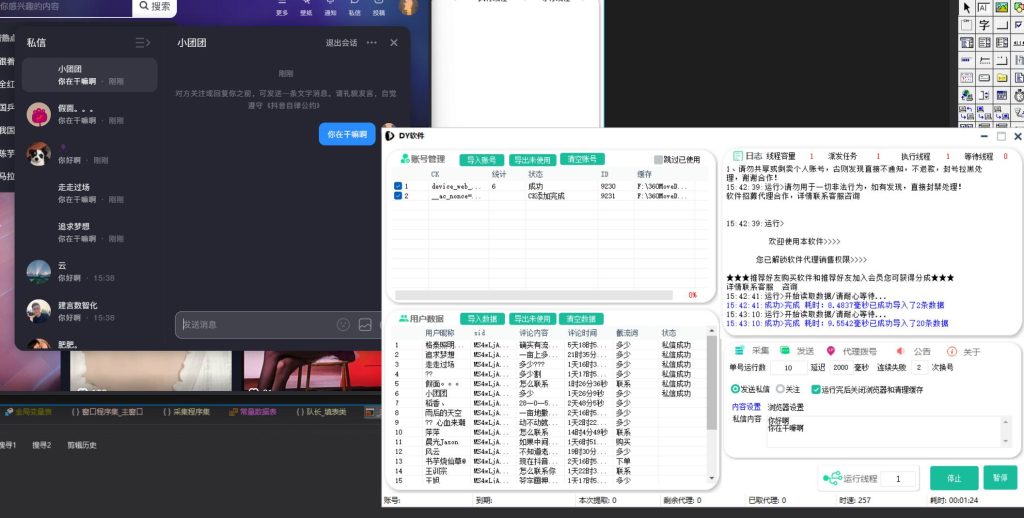Image resolution: width=1024 pixels, height=518 pixels.
Task: Open the 队长_填表类 editor tab
Action: click(321, 412)
